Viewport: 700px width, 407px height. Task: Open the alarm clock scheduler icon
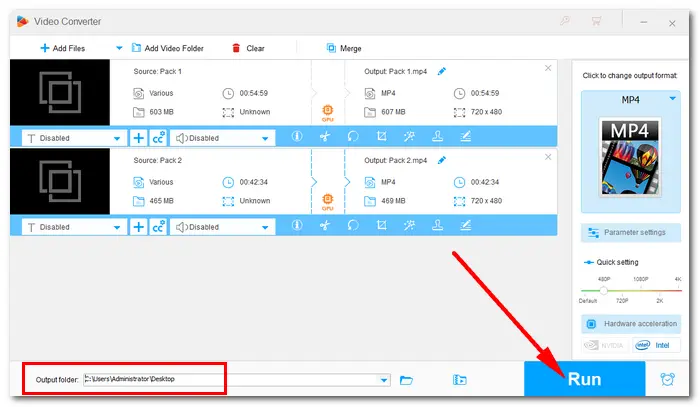(667, 379)
